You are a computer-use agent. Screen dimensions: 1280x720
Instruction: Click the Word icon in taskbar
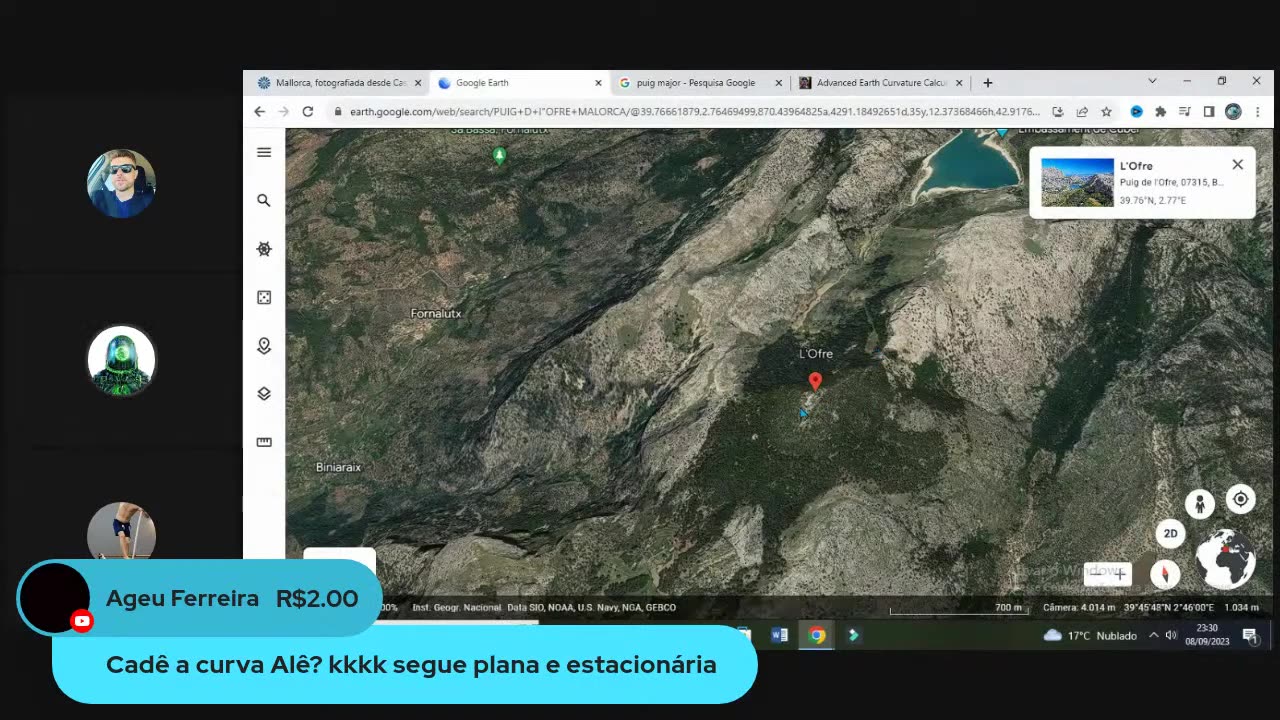tap(780, 635)
